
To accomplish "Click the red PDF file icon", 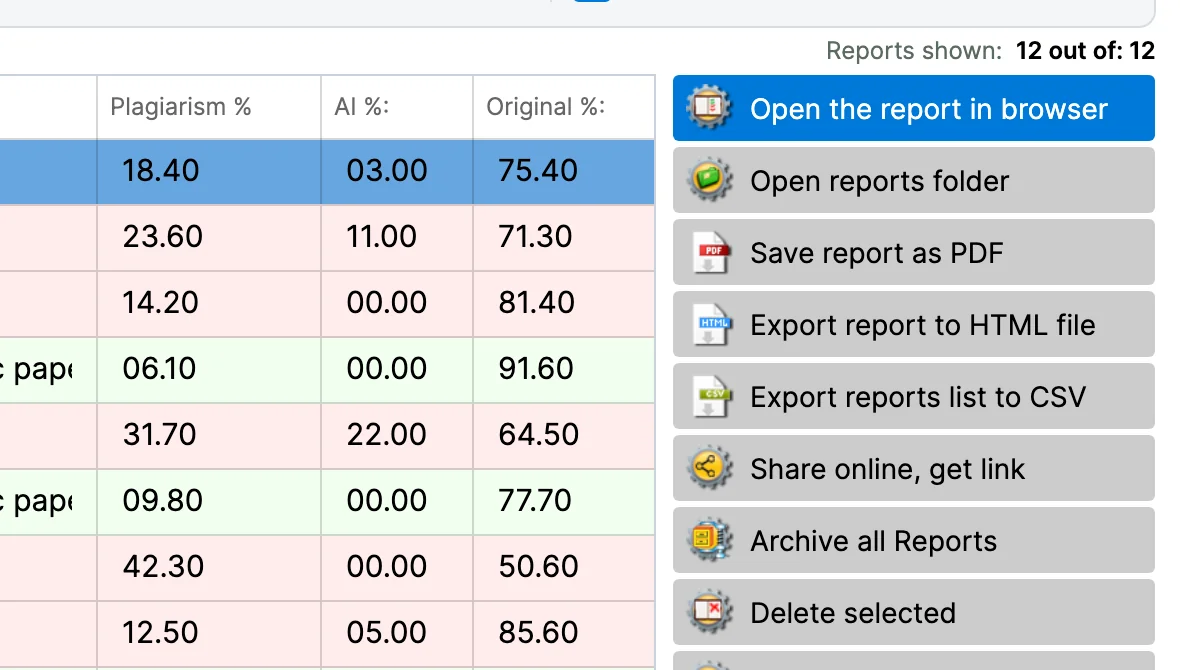I will pos(710,252).
